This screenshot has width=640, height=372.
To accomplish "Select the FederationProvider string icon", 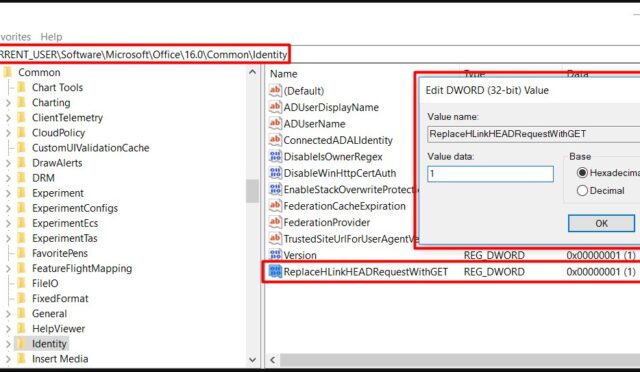I will pos(275,222).
